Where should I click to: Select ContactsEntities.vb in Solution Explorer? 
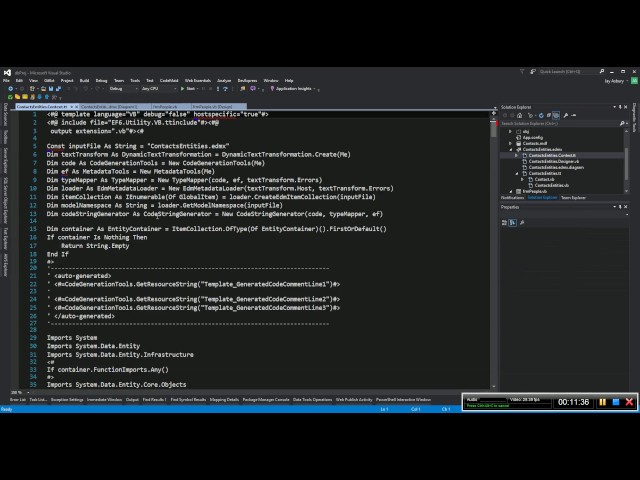551,185
